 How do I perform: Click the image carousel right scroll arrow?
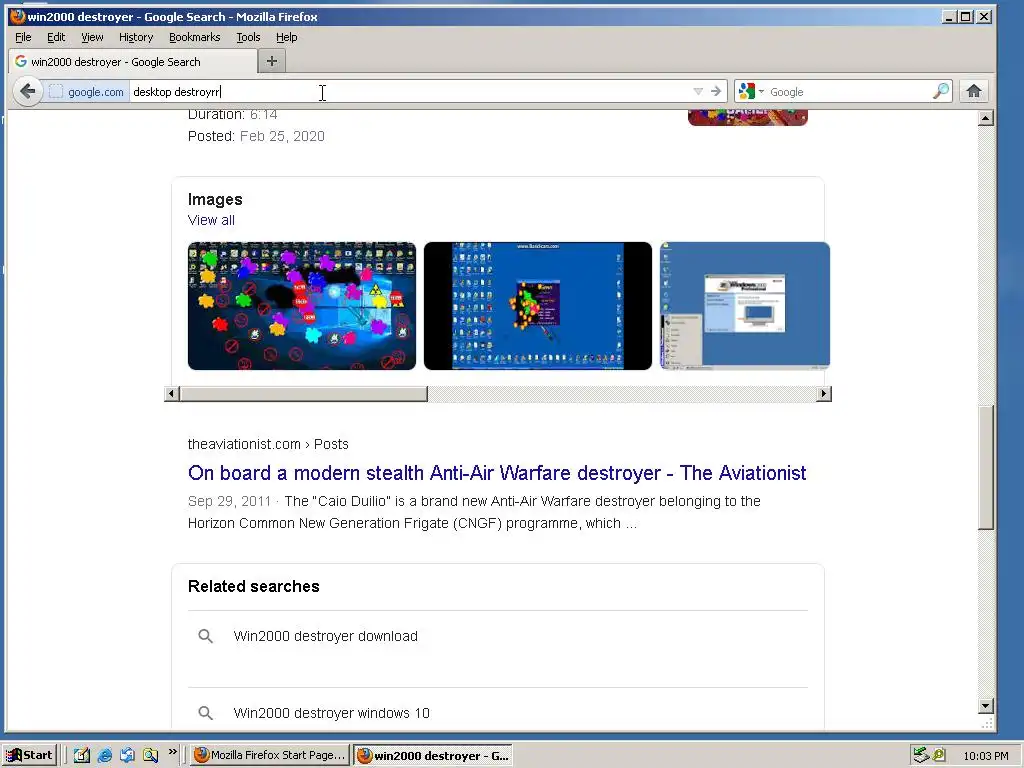(x=824, y=394)
